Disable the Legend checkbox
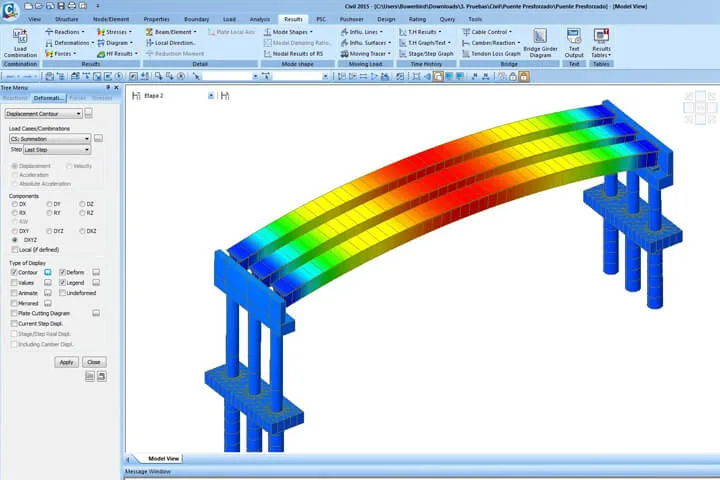This screenshot has height=480, width=720. 62,282
